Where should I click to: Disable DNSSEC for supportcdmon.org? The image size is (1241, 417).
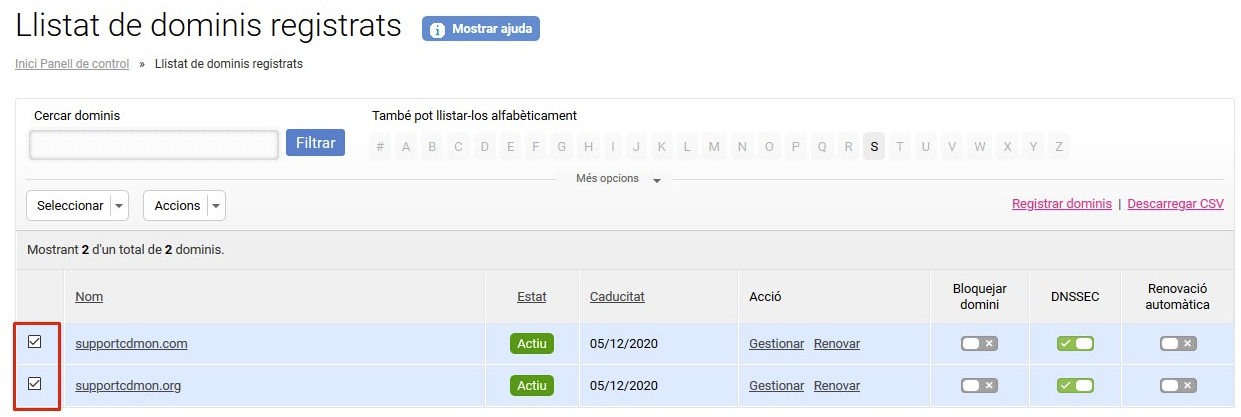click(1075, 385)
